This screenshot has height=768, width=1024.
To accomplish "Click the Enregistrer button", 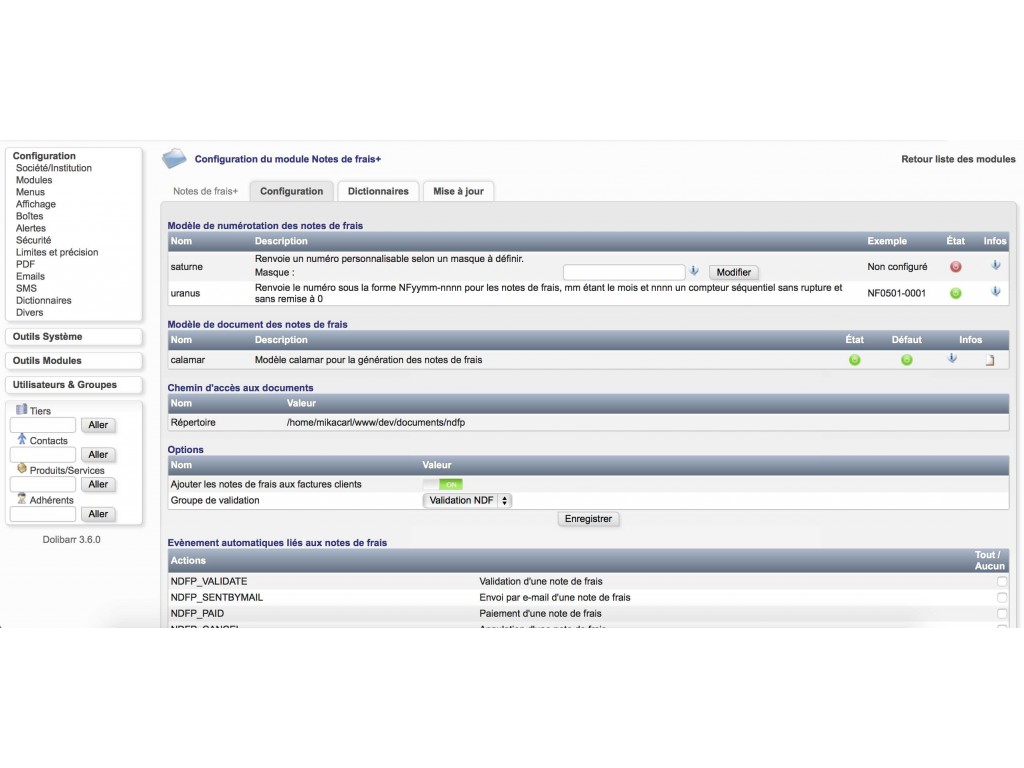I will [588, 519].
